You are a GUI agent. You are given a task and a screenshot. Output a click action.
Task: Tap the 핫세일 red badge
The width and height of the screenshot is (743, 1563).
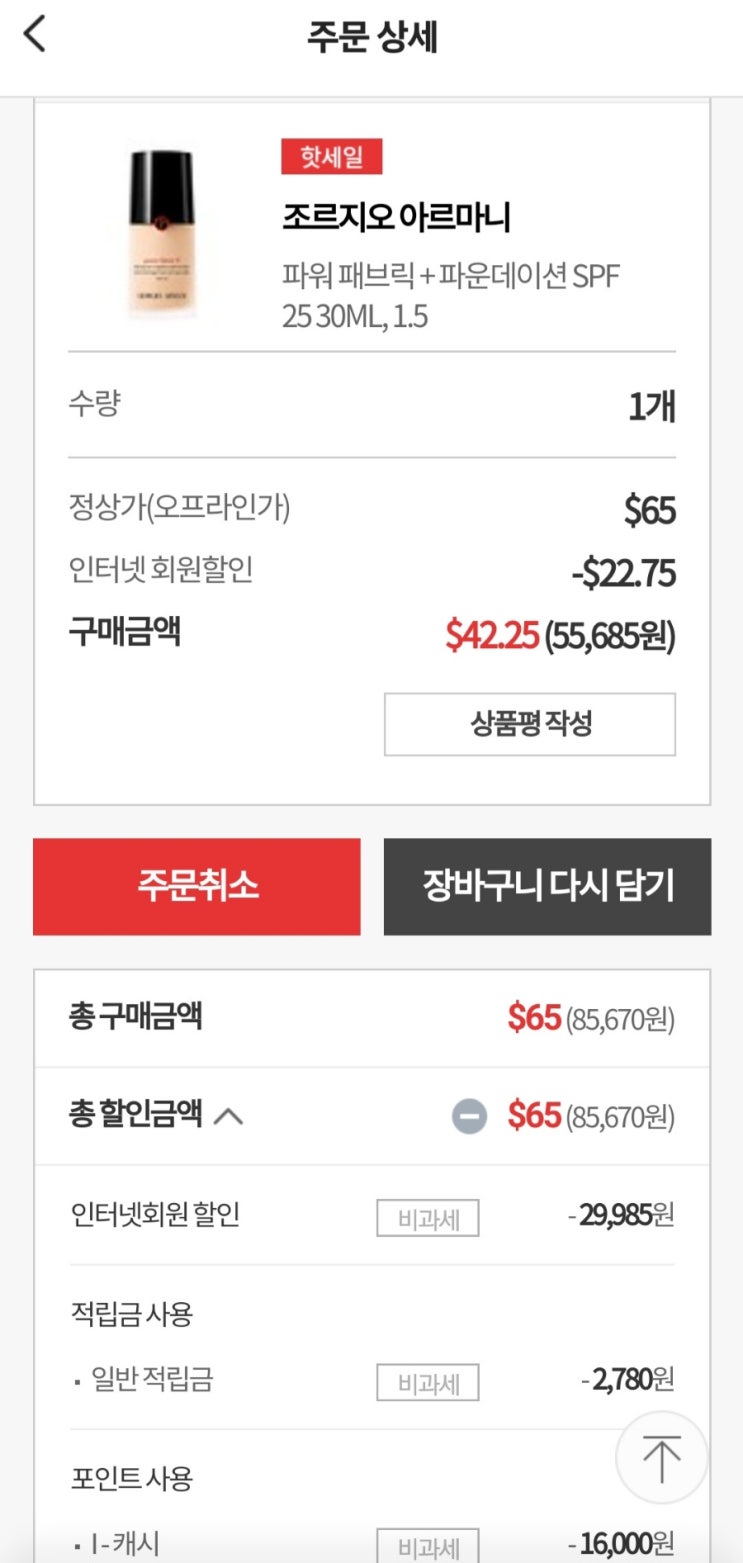pos(331,157)
